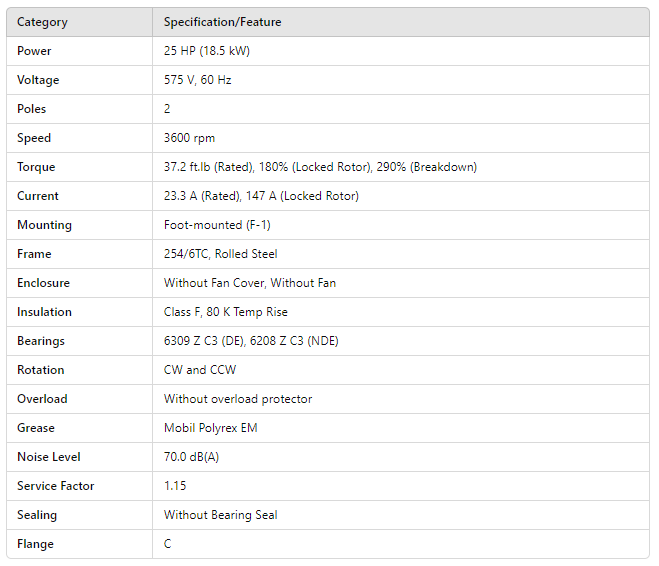Select the Class F, 80 K Temp Rise cell
The image size is (659, 566).
(x=226, y=312)
